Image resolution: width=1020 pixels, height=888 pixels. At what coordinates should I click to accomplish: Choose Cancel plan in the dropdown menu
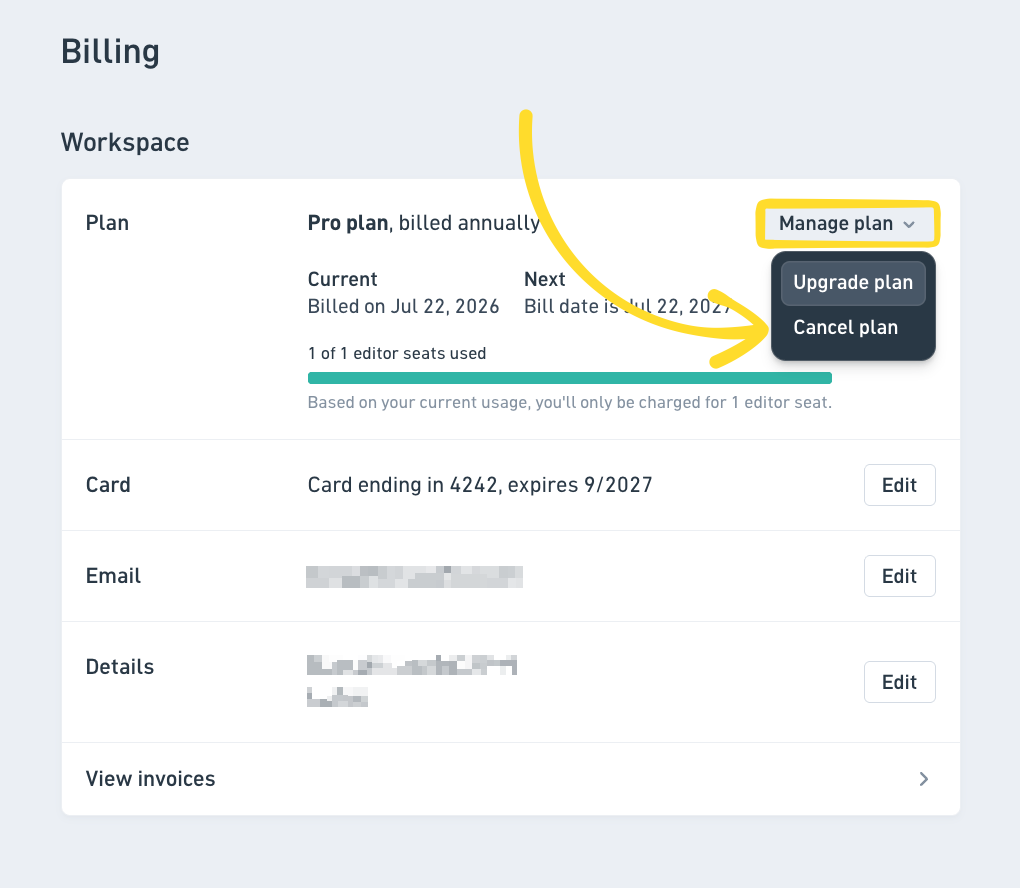(845, 327)
